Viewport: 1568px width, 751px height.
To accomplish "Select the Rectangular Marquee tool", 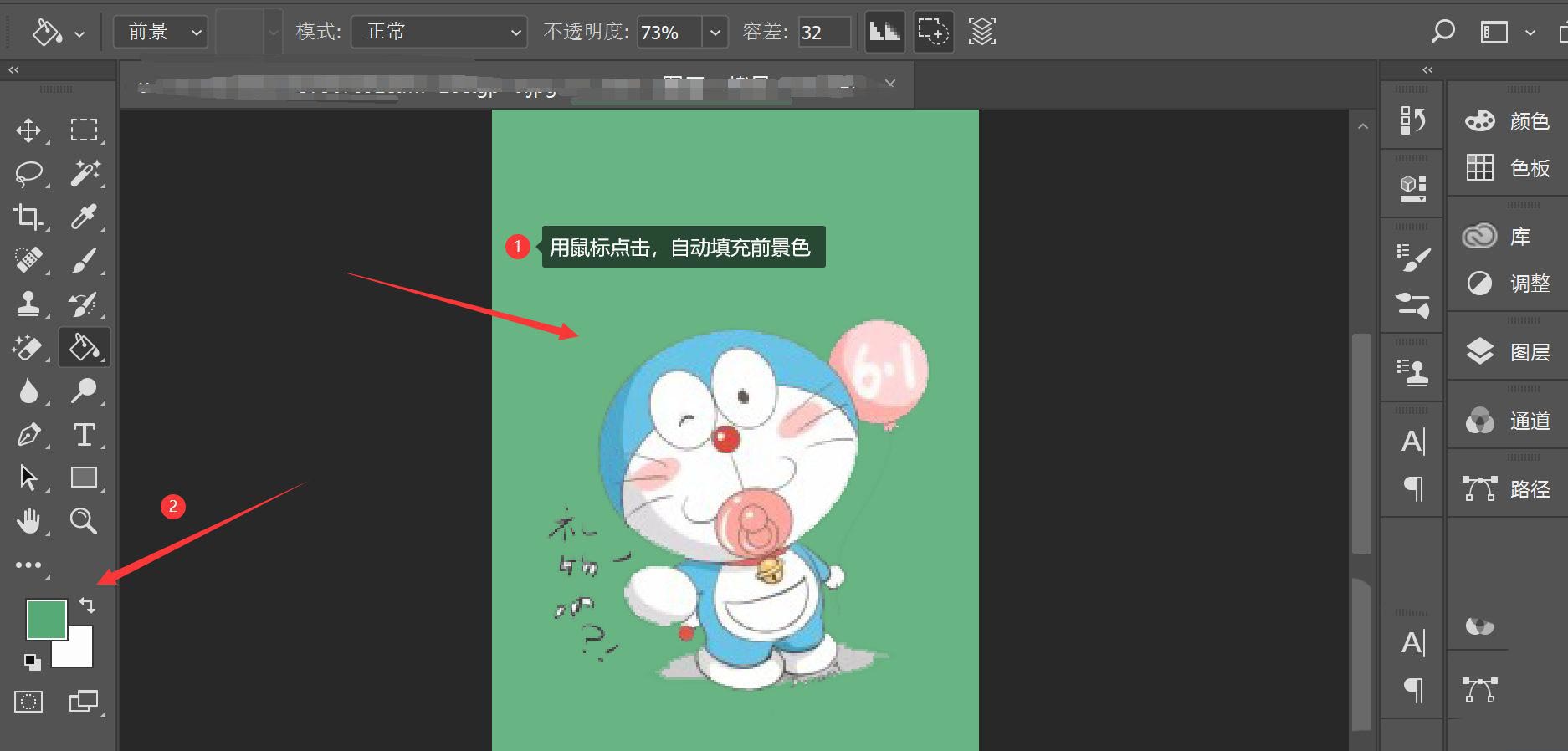I will pos(84,130).
